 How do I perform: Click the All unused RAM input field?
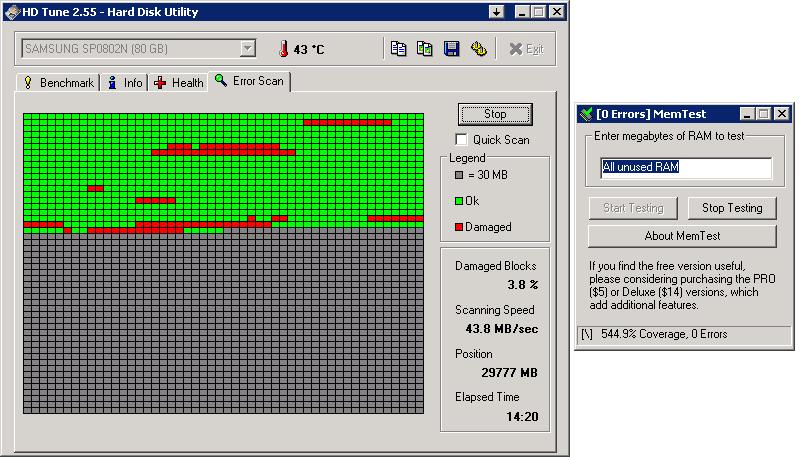(x=686, y=167)
